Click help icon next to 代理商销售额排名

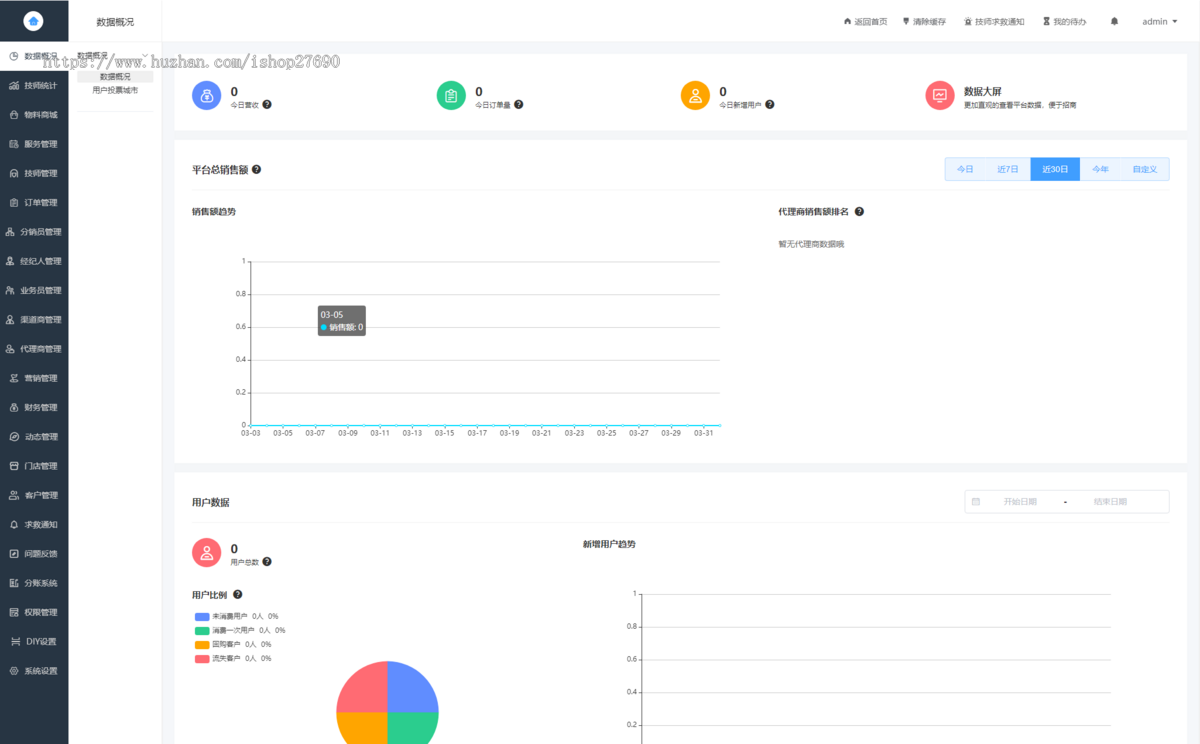(x=859, y=212)
